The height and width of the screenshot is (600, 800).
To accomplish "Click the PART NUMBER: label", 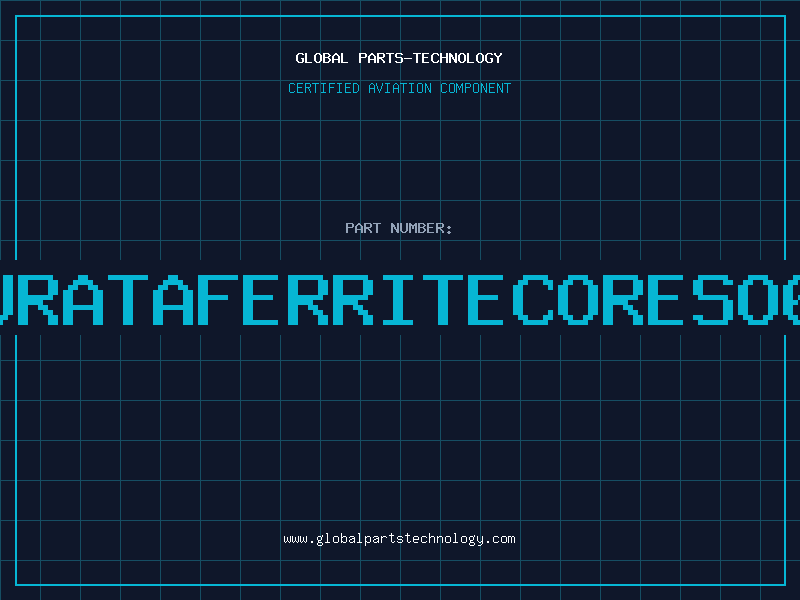I will 399,228.
